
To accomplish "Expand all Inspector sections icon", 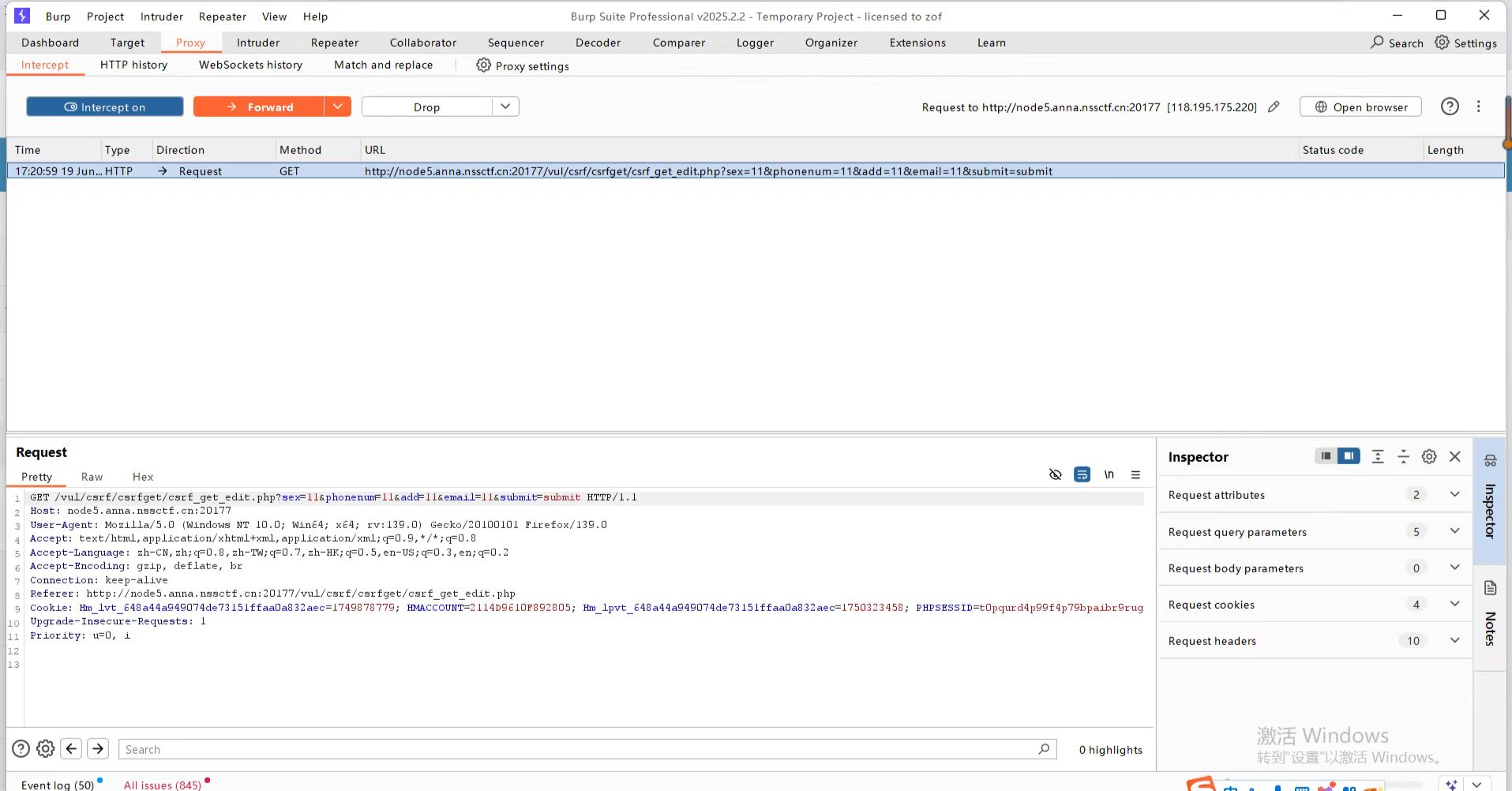I will (x=1378, y=456).
